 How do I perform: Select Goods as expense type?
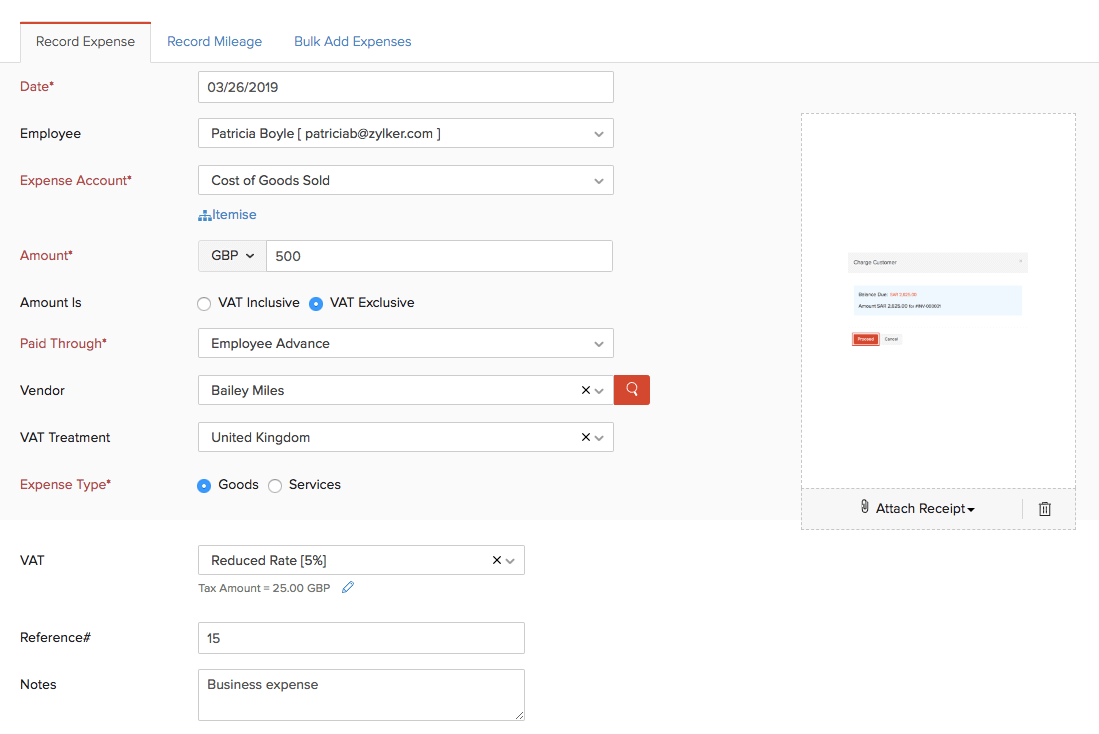(205, 485)
